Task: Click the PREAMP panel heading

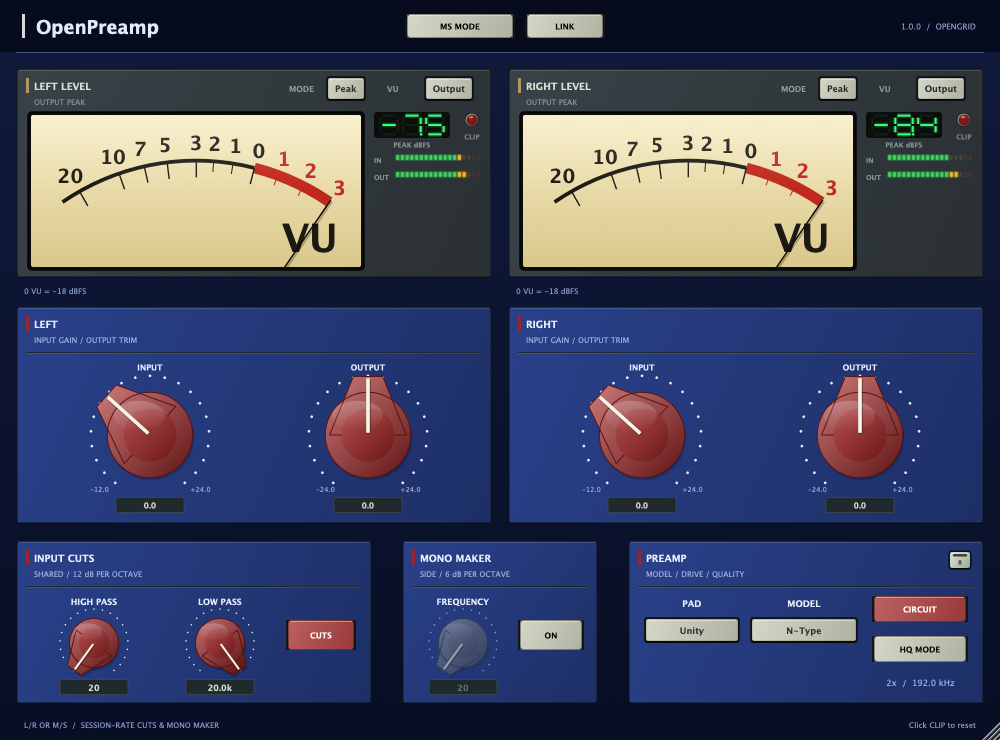Action: [x=666, y=558]
